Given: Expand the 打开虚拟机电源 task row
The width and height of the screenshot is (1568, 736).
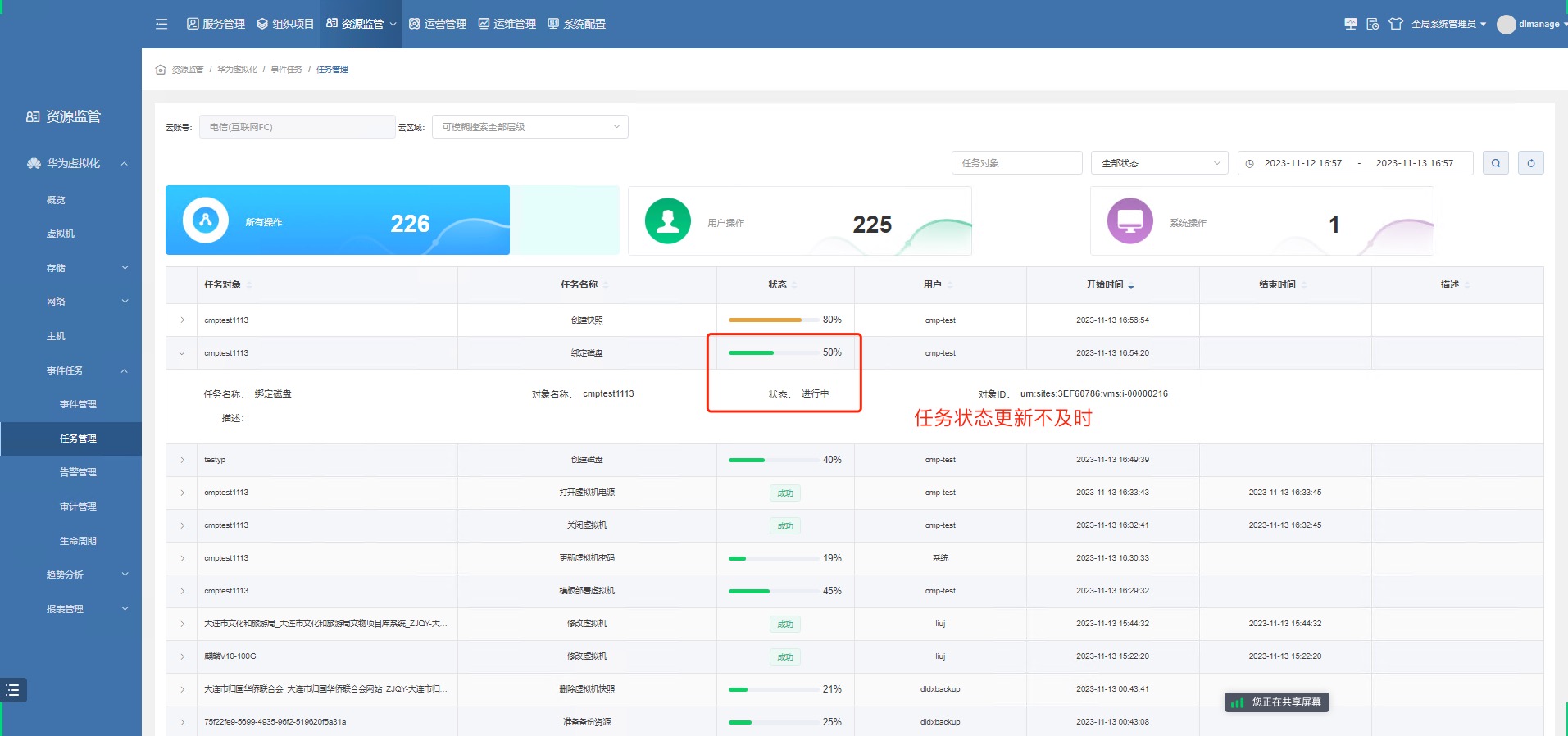Looking at the screenshot, I should (182, 493).
